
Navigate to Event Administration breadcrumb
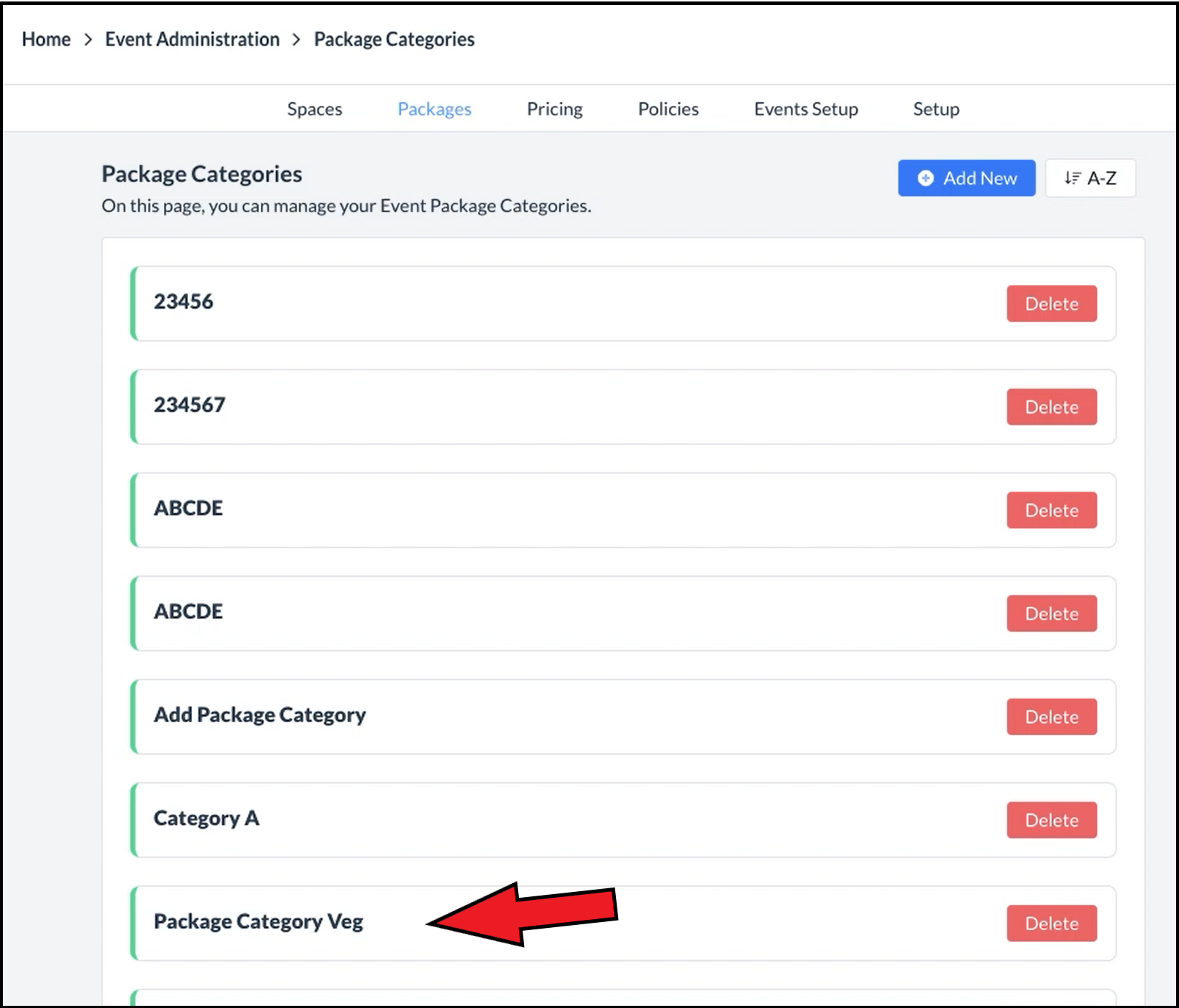point(192,40)
